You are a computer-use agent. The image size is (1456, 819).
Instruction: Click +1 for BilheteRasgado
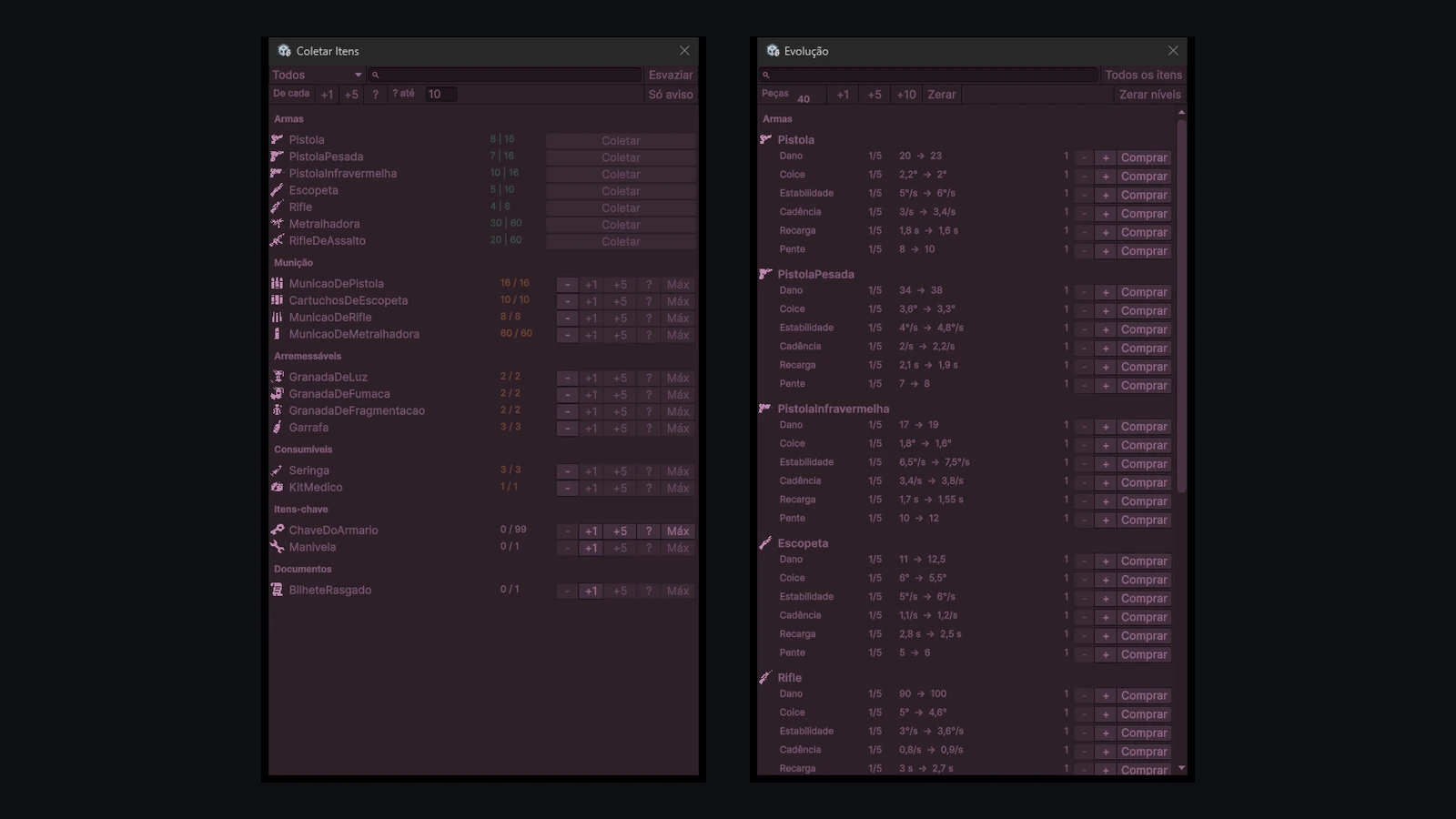(591, 591)
